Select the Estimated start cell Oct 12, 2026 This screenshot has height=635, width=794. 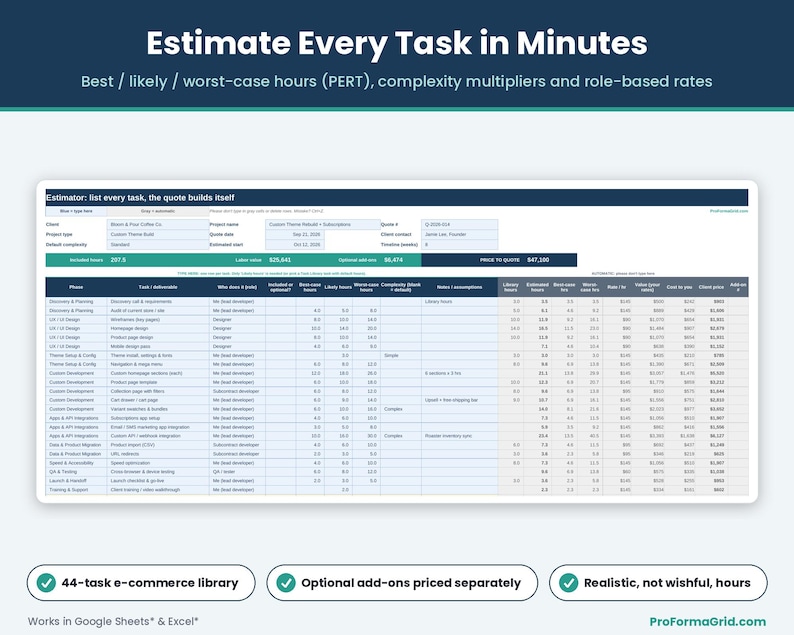coord(295,245)
